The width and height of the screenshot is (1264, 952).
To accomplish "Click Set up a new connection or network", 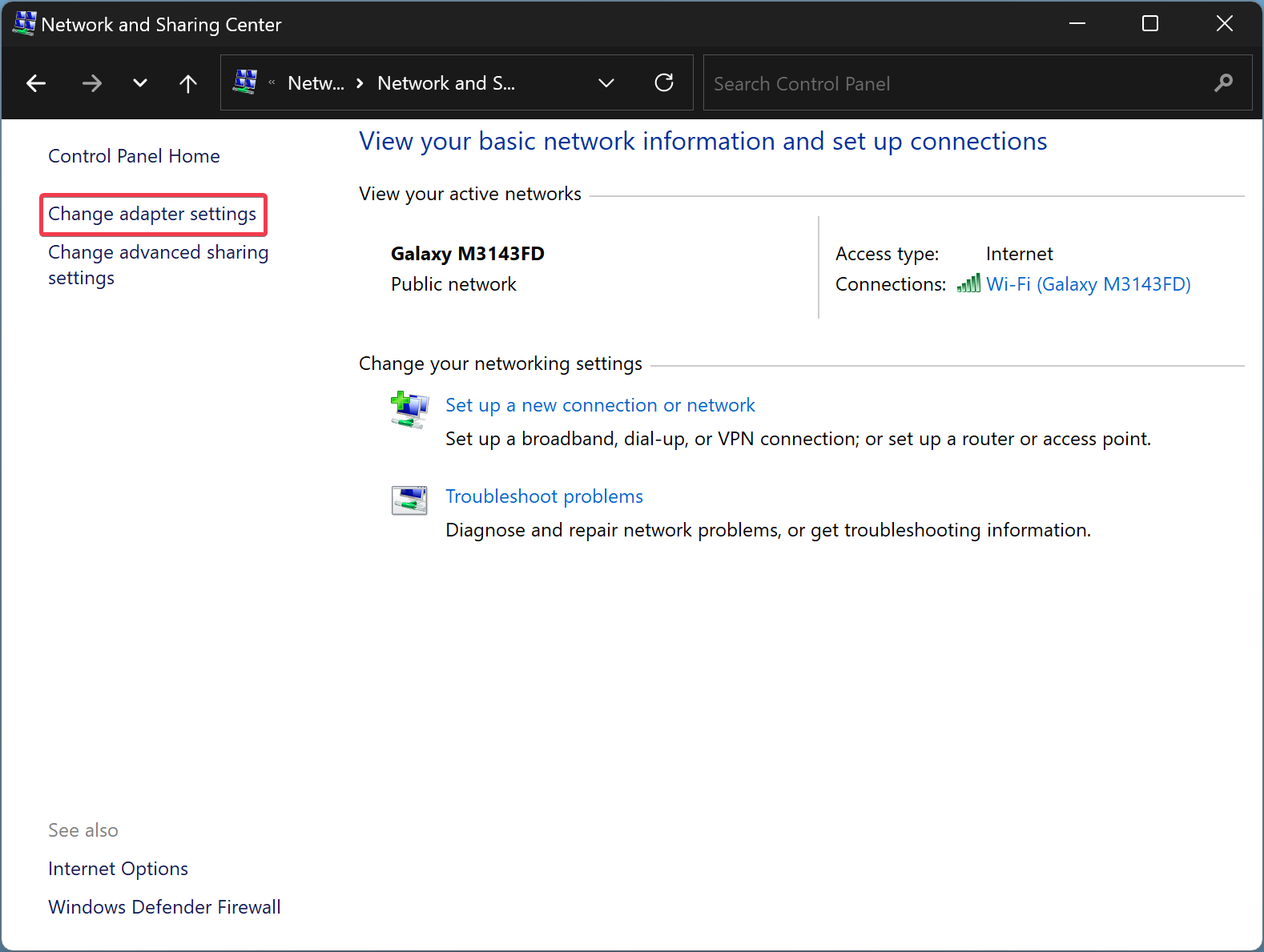I will (600, 405).
